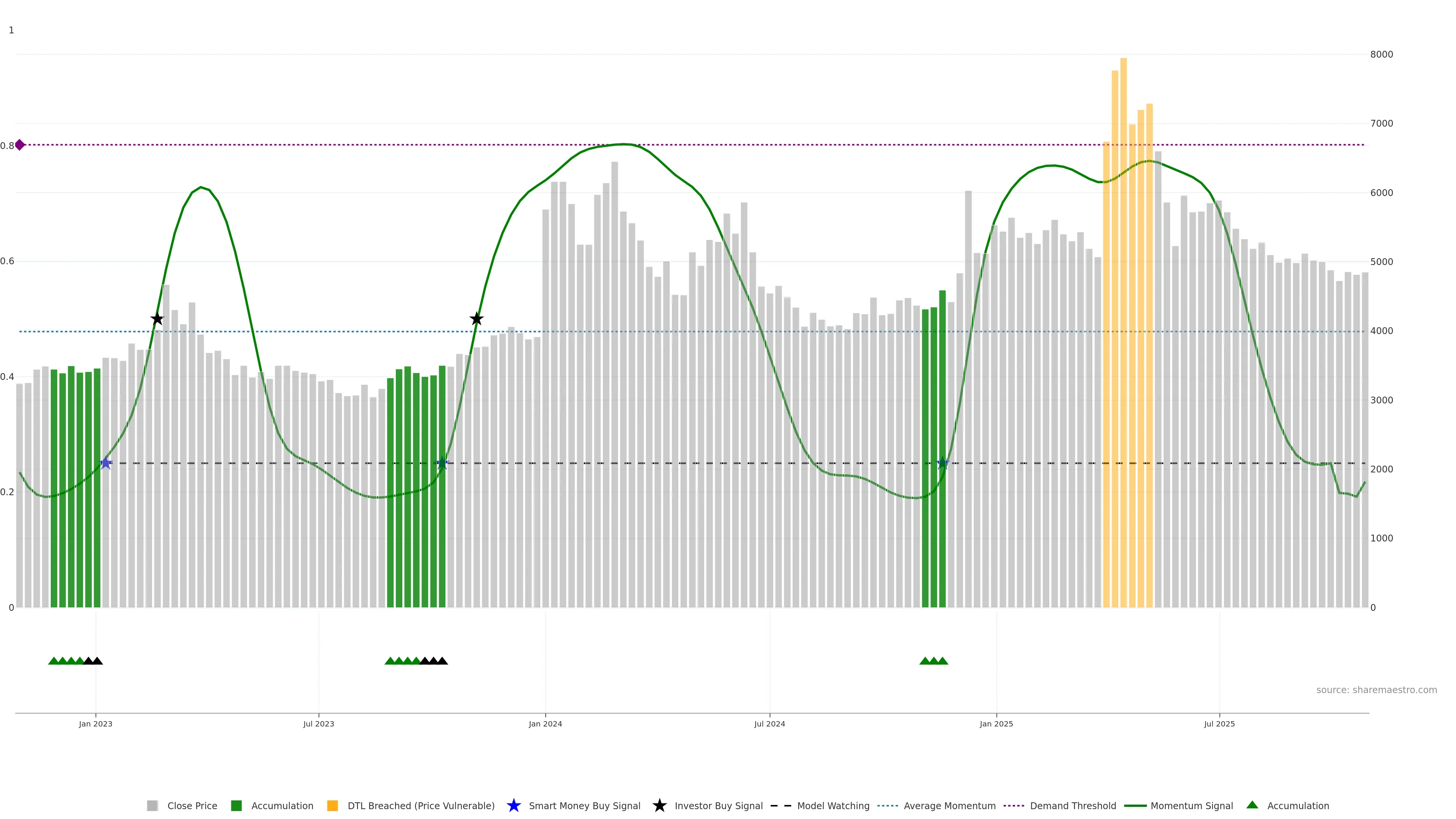The height and width of the screenshot is (819, 1456).
Task: Click the Investor Buy star near early 2023
Action: pos(157,319)
